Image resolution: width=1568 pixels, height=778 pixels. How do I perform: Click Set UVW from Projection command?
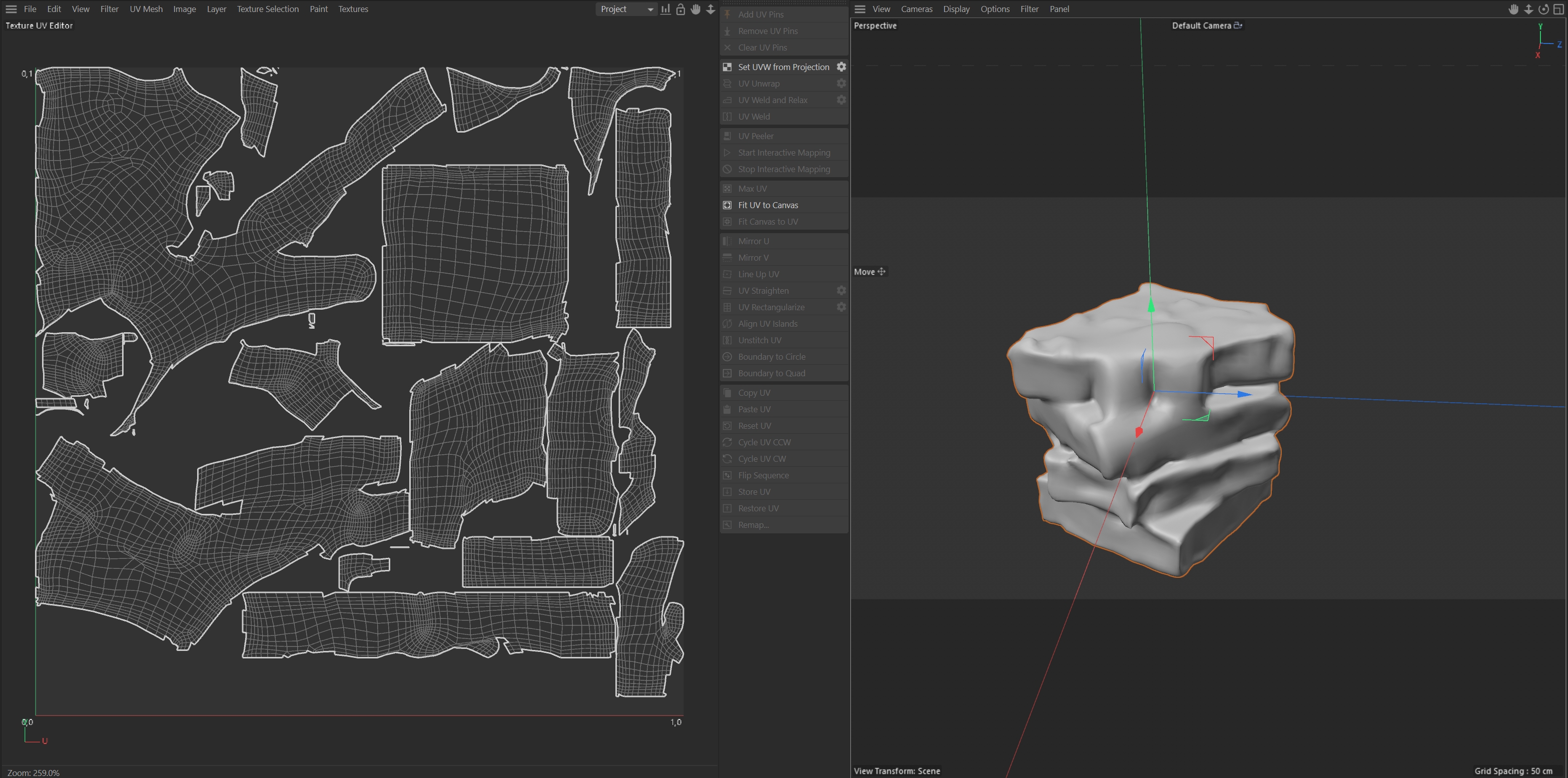coord(783,67)
